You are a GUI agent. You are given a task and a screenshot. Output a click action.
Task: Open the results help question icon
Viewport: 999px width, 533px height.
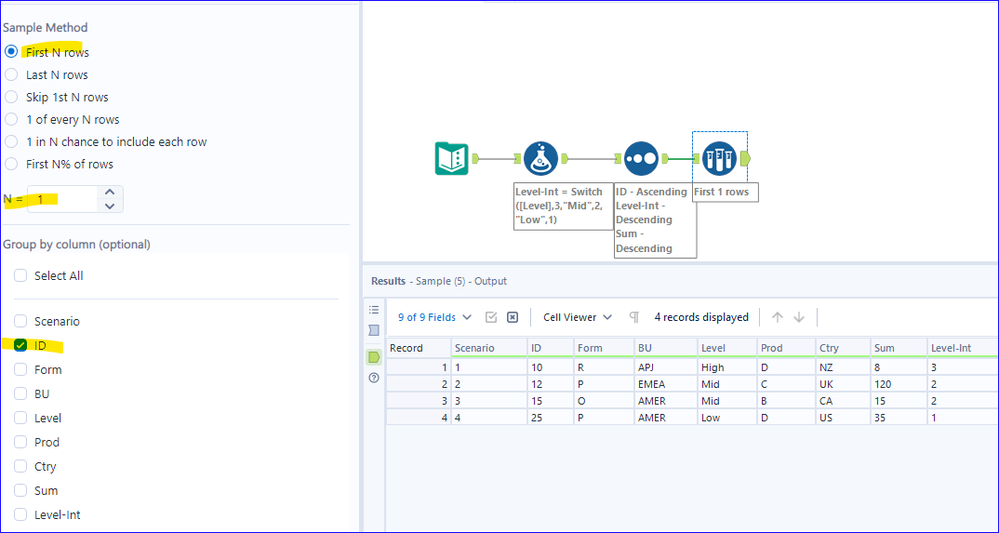coord(374,378)
